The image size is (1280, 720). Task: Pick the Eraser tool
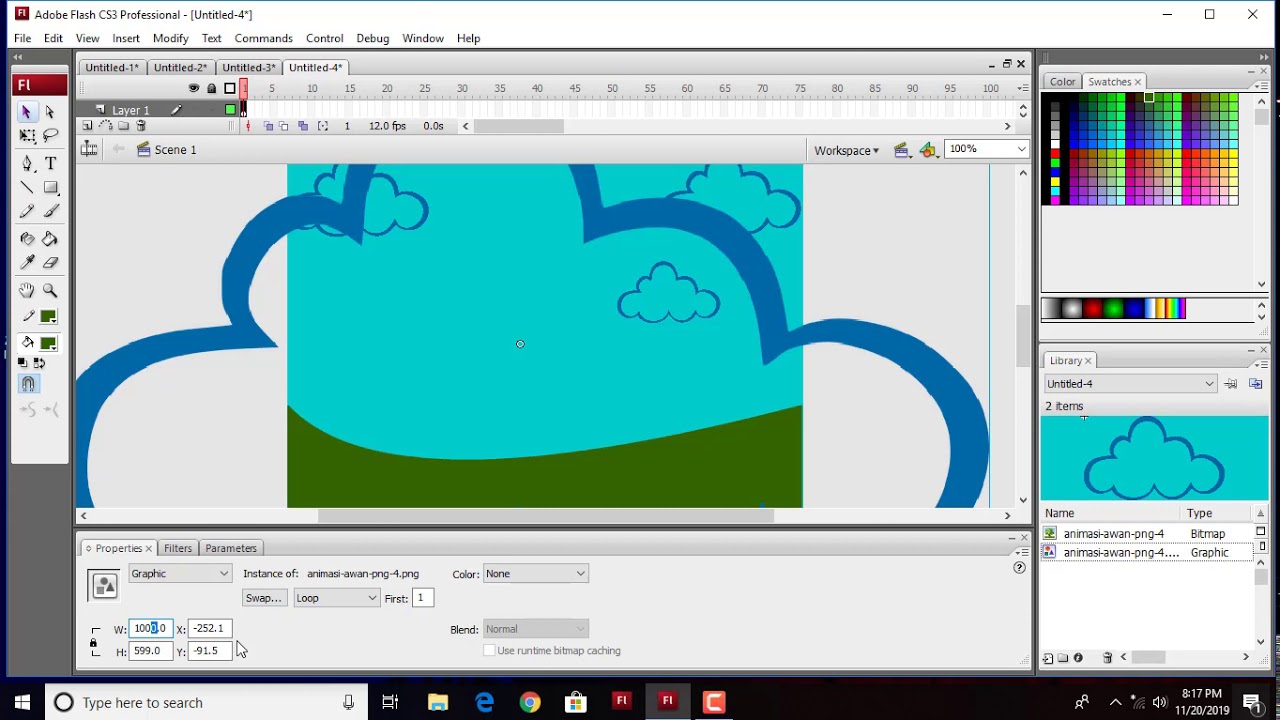point(50,262)
